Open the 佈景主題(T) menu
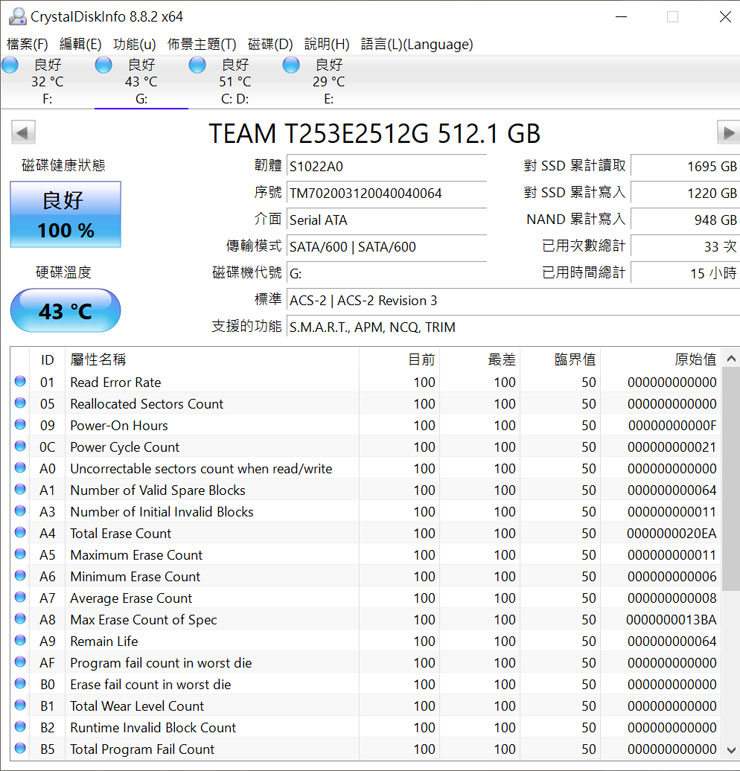 point(202,44)
